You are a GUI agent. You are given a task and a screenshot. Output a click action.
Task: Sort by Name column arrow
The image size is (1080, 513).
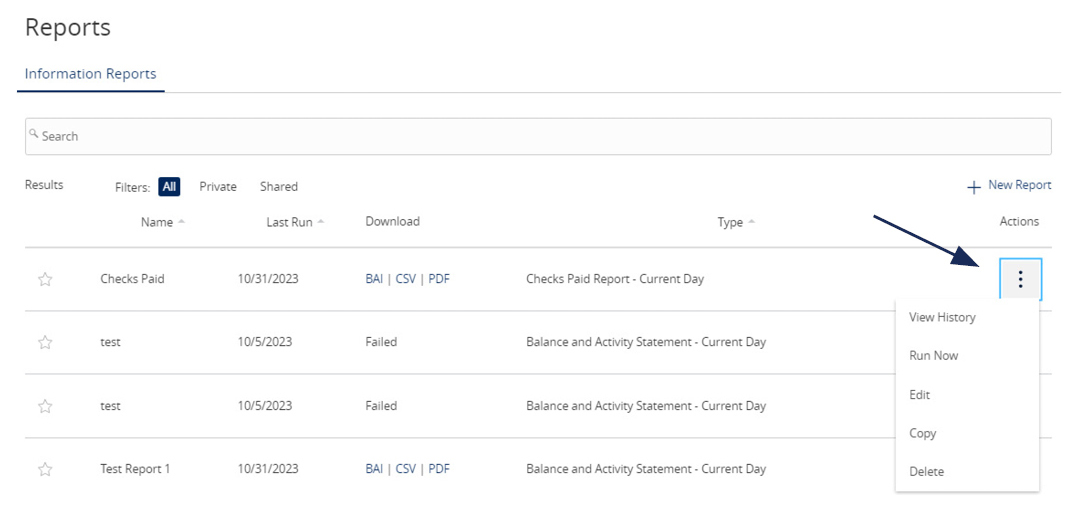pos(182,222)
